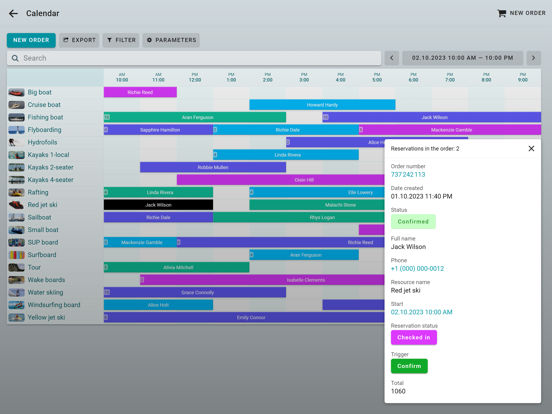552x414 pixels.
Task: Open Mackenzie Gamble Flyboarding reservation
Action: coord(450,130)
